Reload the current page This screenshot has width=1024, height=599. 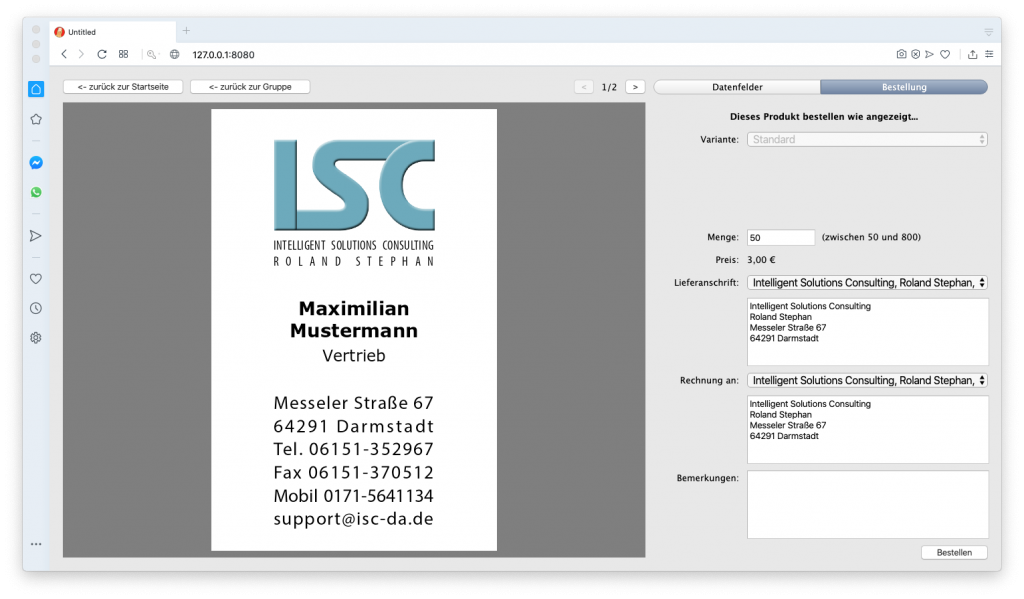click(x=102, y=54)
